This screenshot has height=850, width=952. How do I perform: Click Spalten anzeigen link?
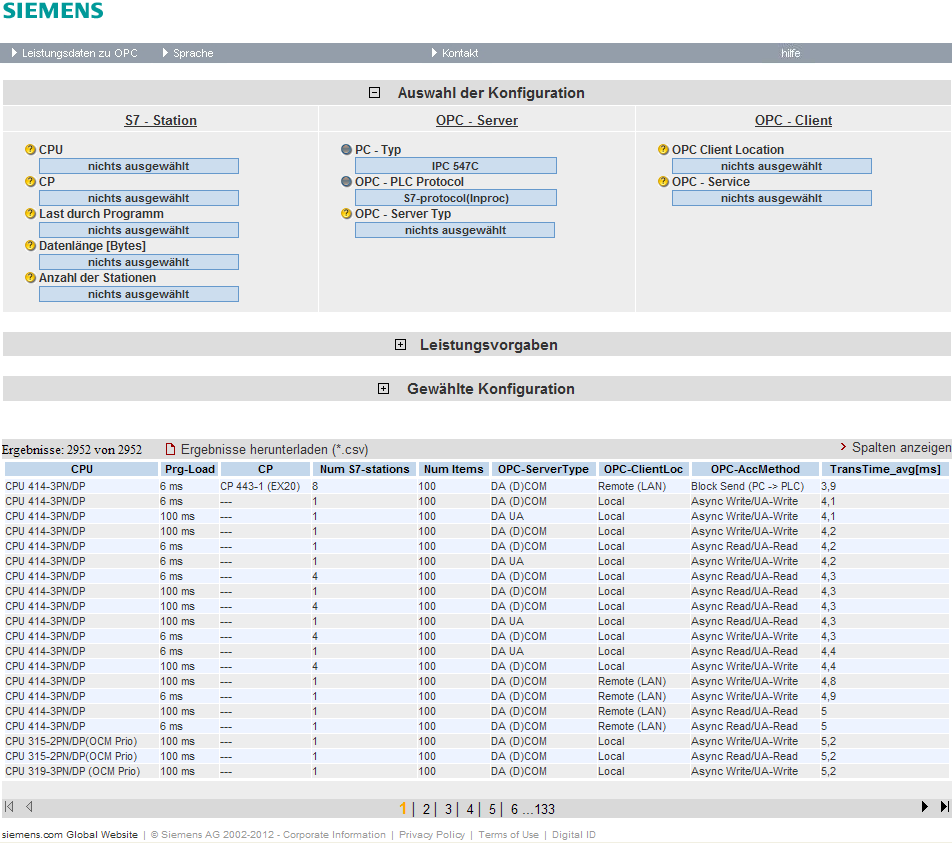pyautogui.click(x=901, y=447)
